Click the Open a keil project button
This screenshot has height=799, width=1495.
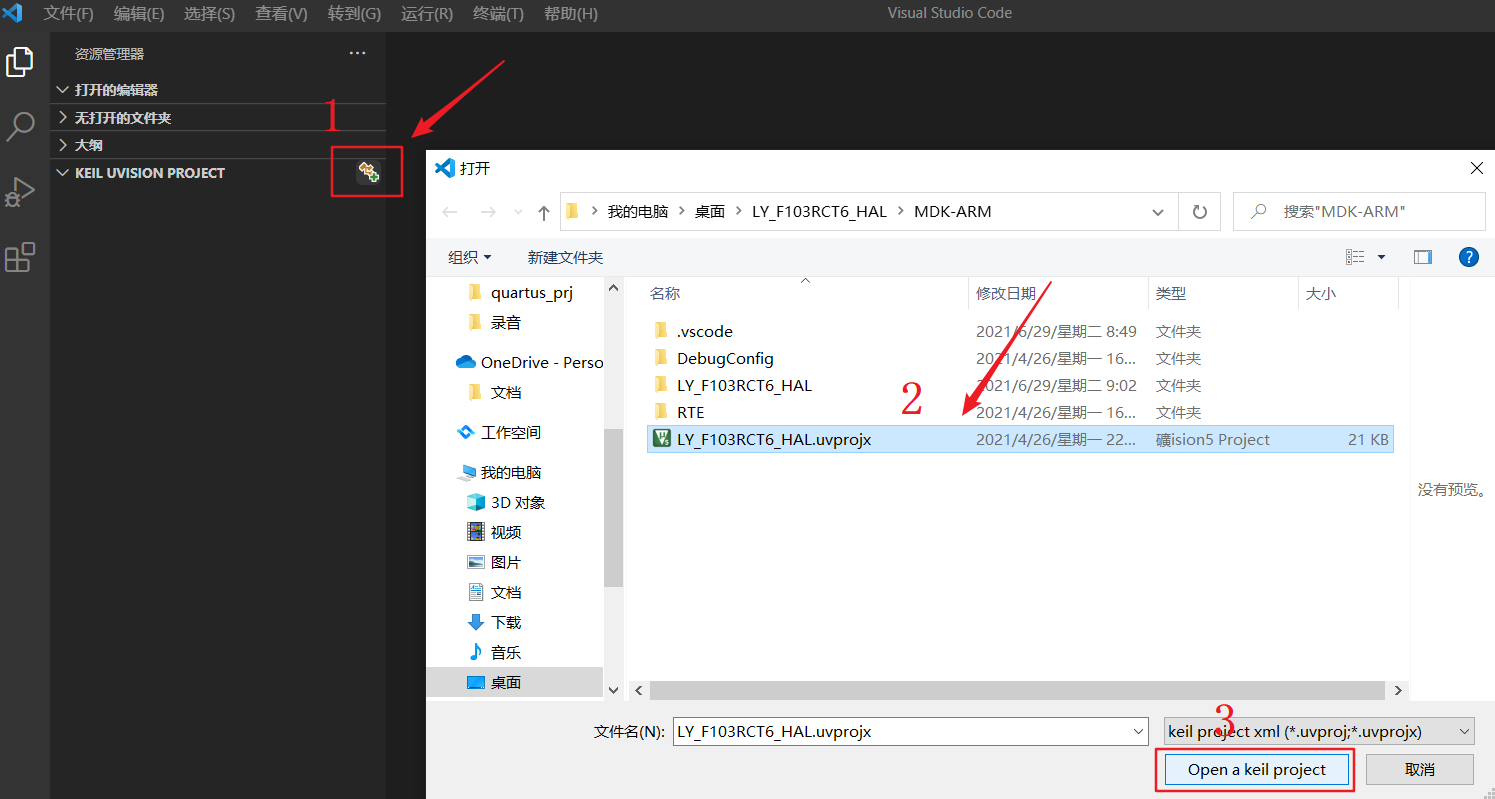click(1256, 769)
